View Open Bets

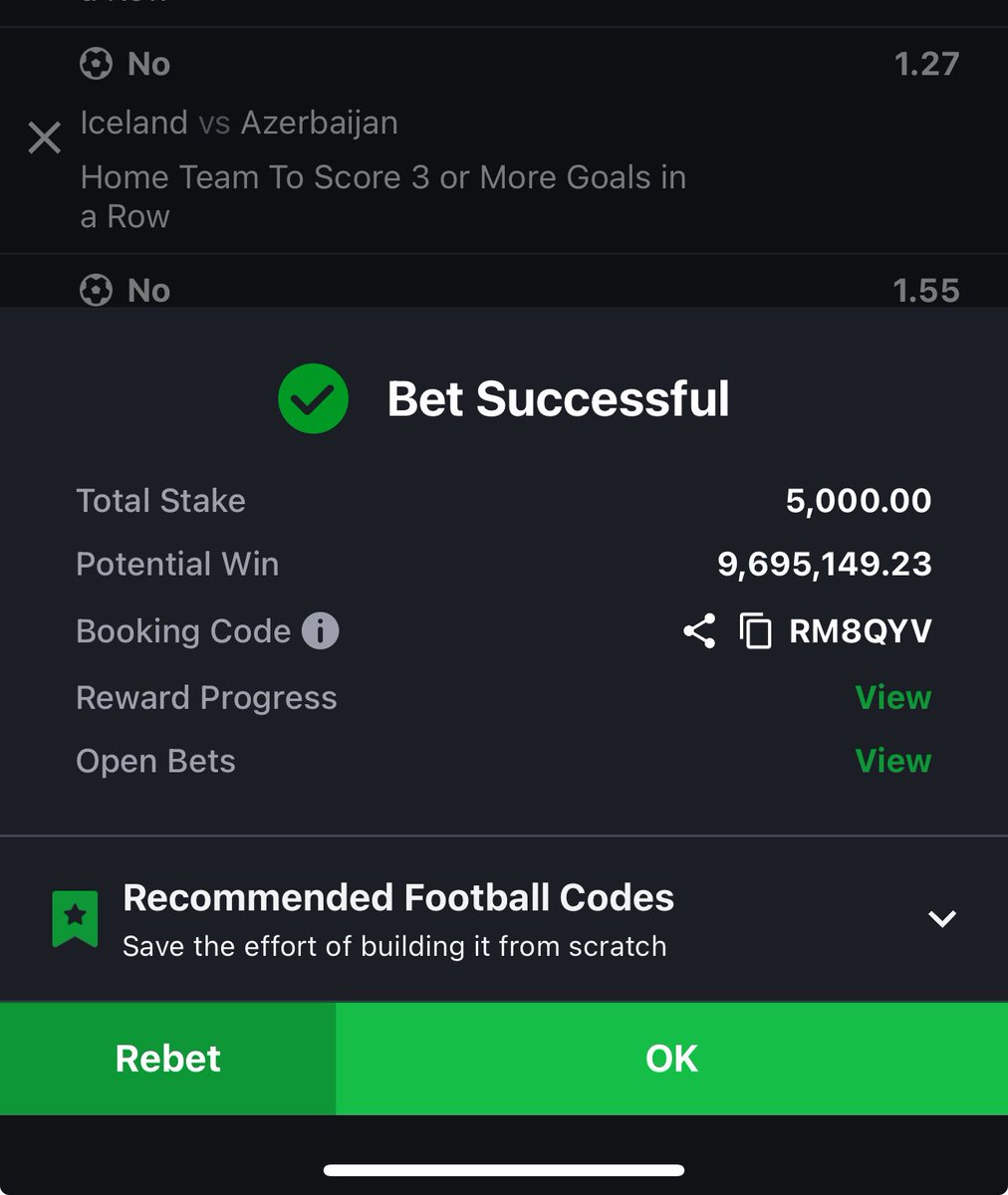pos(893,761)
